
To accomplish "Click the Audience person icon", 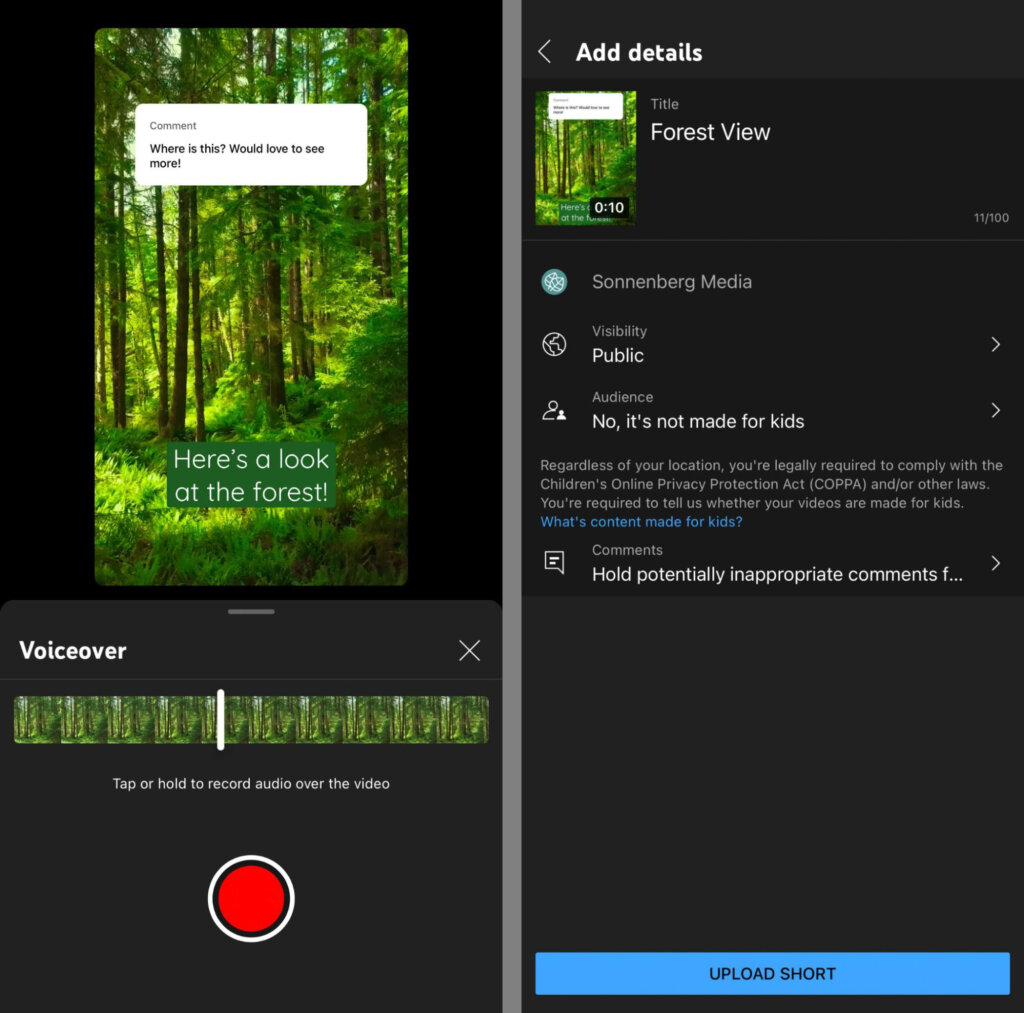I will click(x=554, y=410).
